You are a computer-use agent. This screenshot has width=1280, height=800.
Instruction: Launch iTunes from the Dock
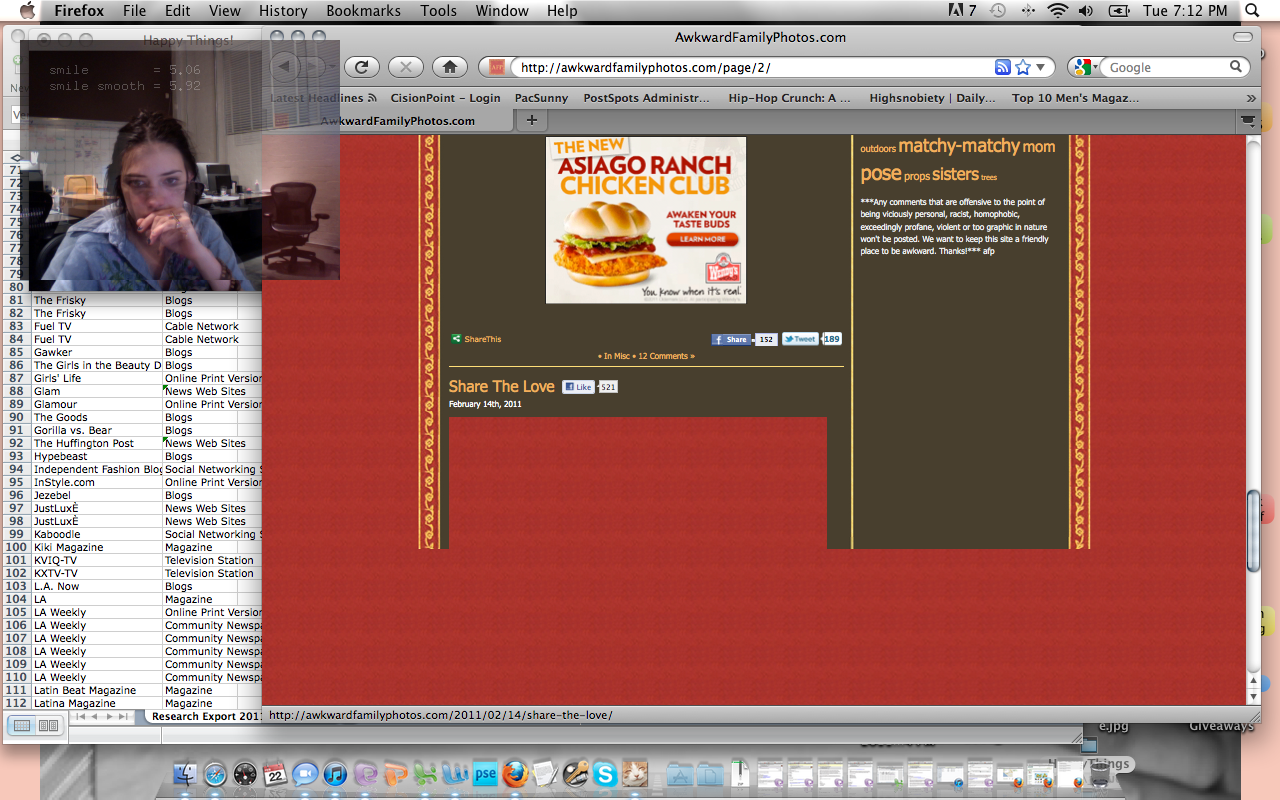[x=335, y=774]
